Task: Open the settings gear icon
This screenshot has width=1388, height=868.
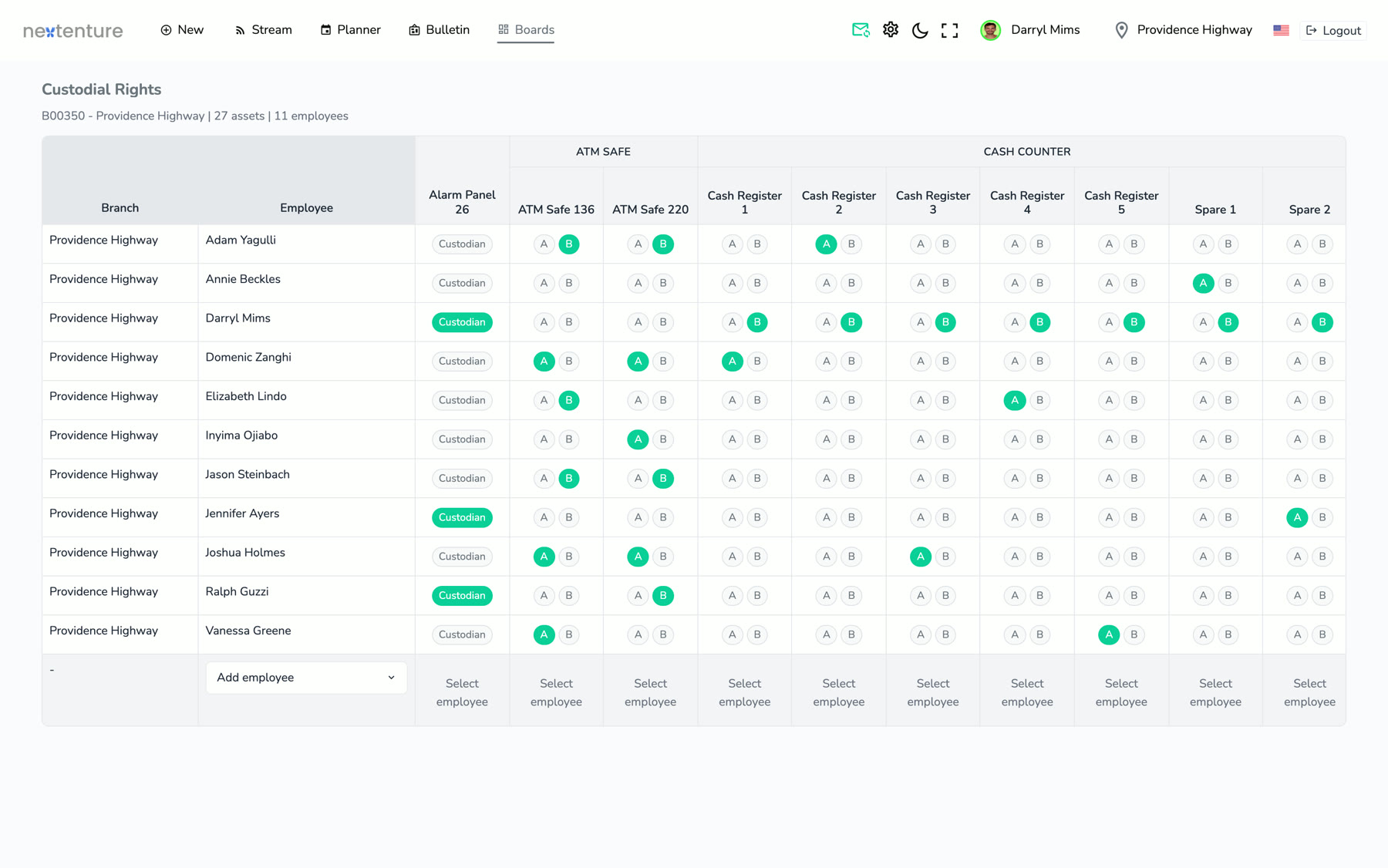Action: point(891,30)
